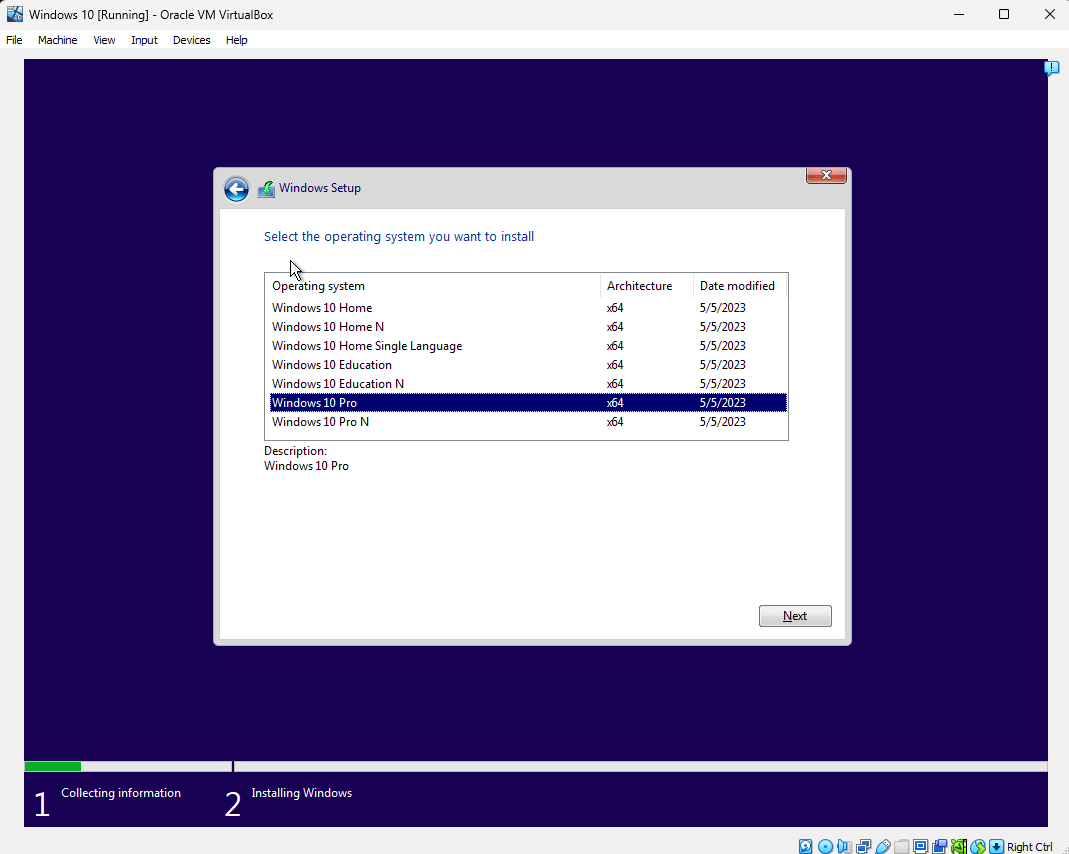Click the Windows Setup title icon

point(266,189)
